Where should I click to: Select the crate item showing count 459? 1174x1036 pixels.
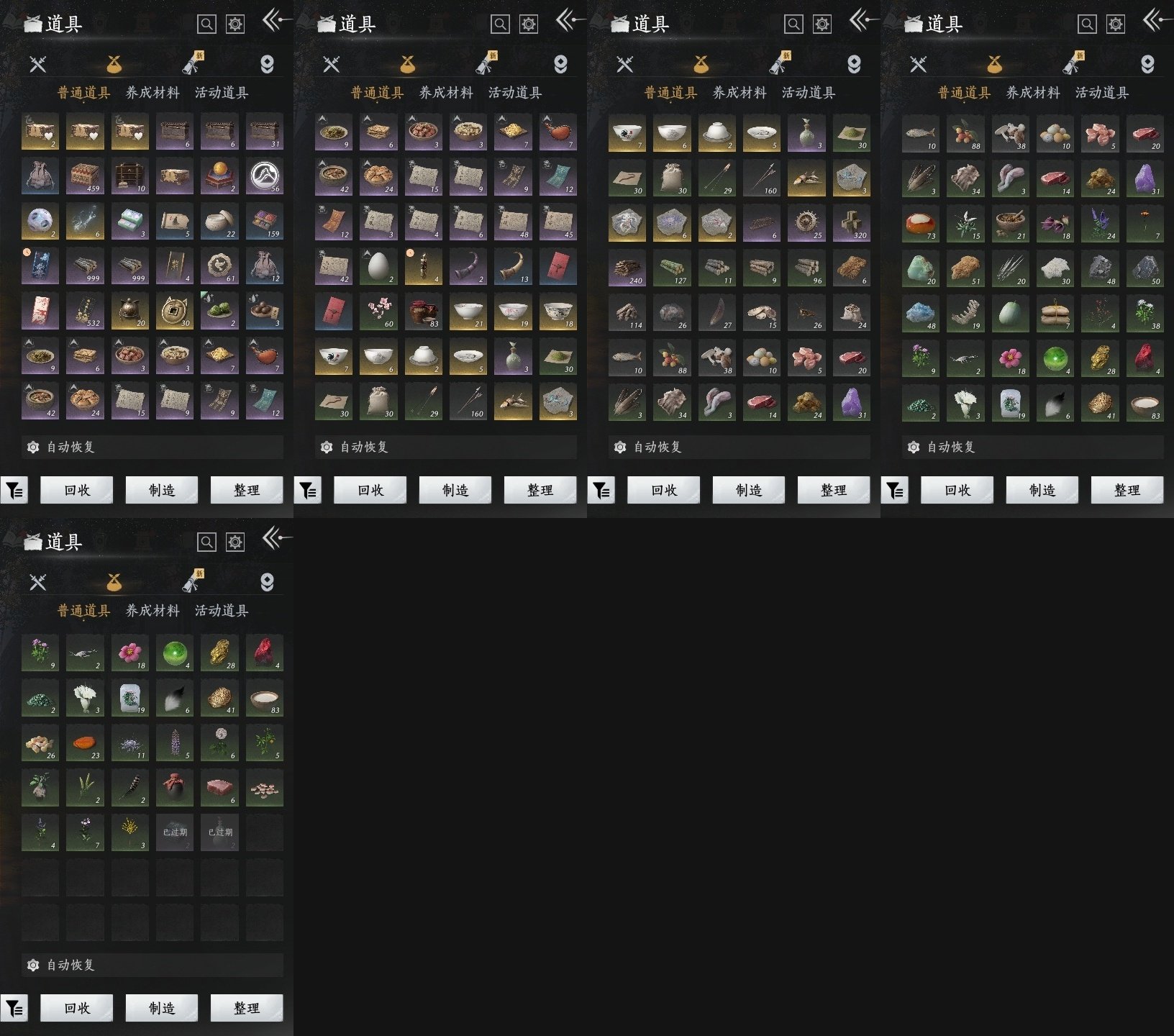[x=85, y=176]
